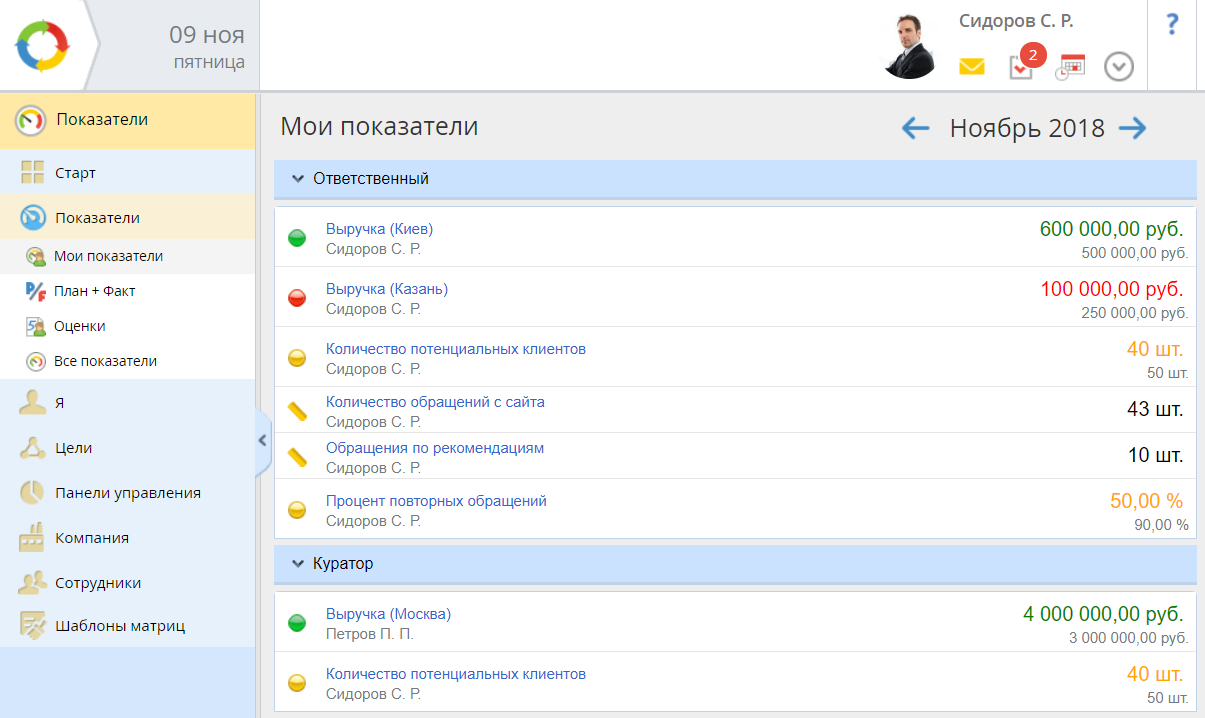Collapse the Ответственный section
Viewport: 1205px width, 718px height.
tap(297, 179)
